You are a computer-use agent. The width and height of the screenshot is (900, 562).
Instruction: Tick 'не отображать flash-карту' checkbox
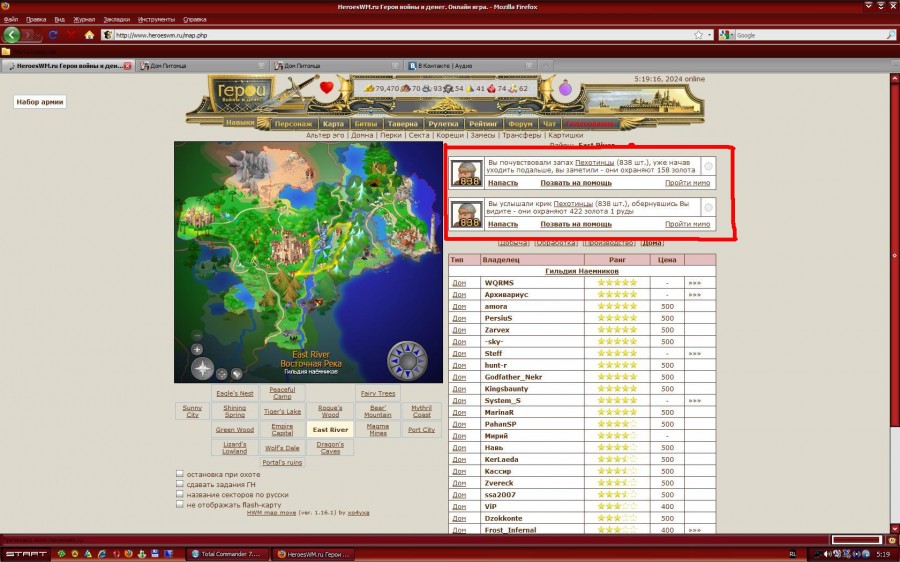tap(180, 503)
